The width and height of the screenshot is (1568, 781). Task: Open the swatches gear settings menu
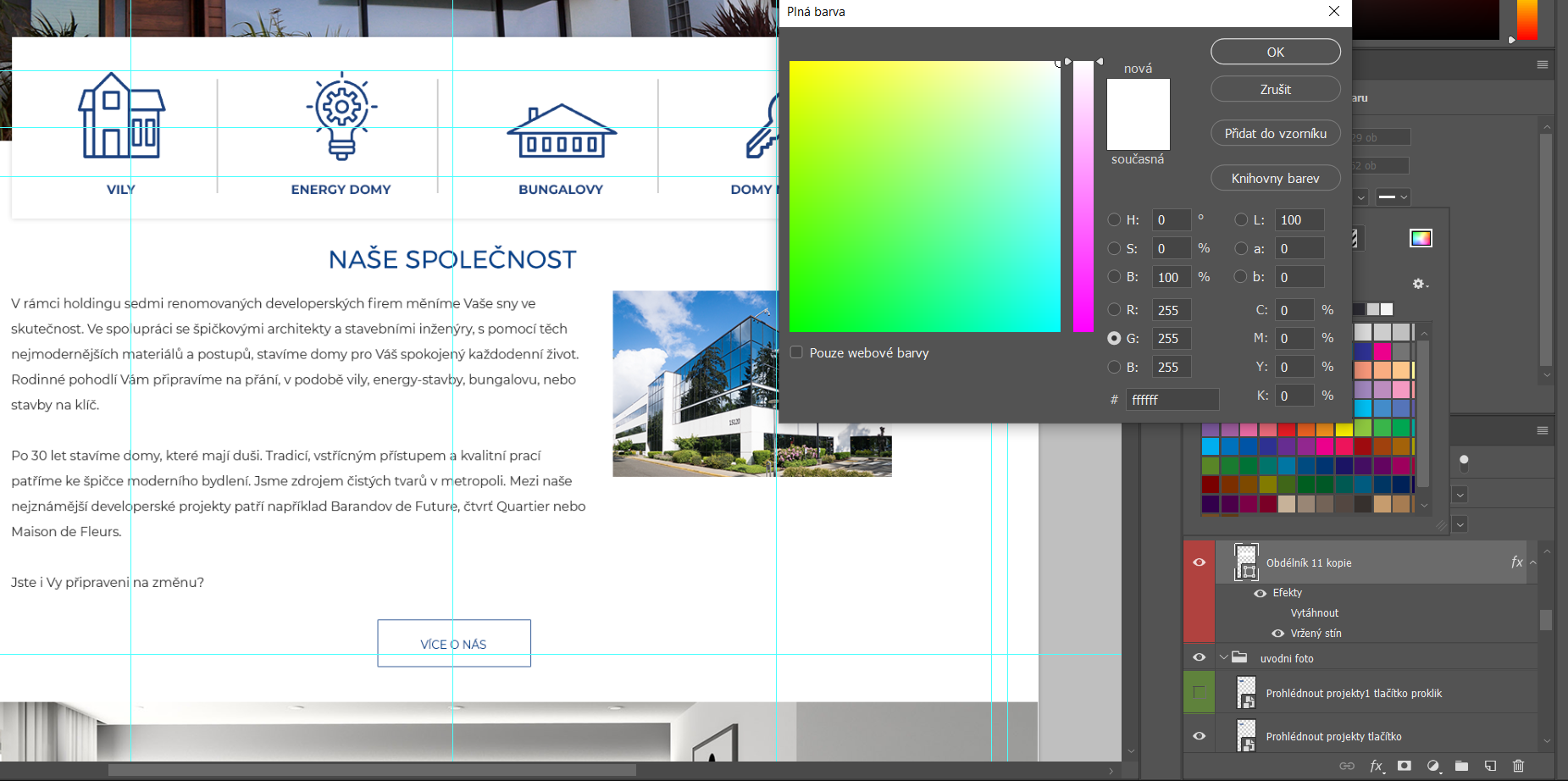tap(1420, 284)
